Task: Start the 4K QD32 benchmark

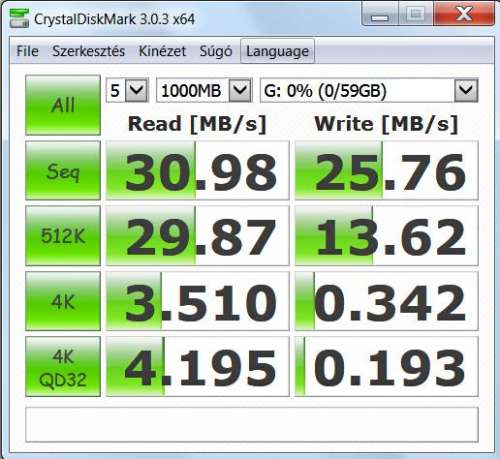Action: tap(63, 366)
